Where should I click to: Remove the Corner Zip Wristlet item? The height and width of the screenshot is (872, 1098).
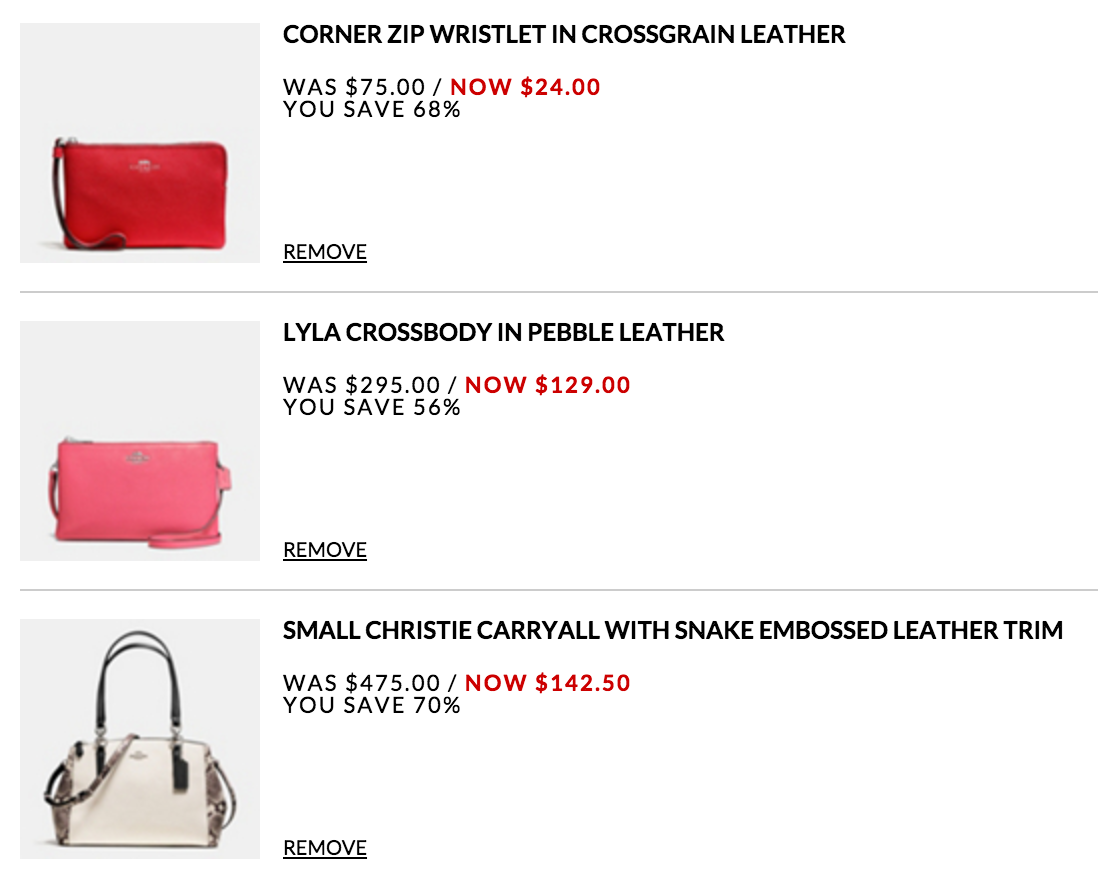(325, 252)
